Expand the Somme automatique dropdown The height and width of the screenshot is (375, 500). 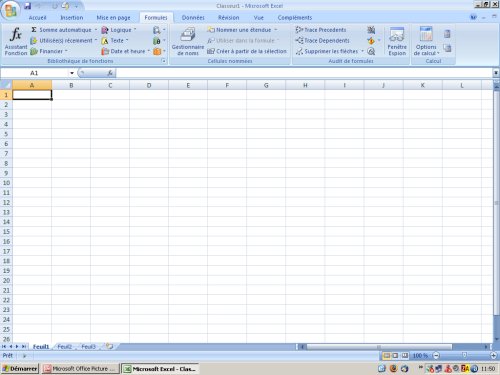tap(96, 30)
